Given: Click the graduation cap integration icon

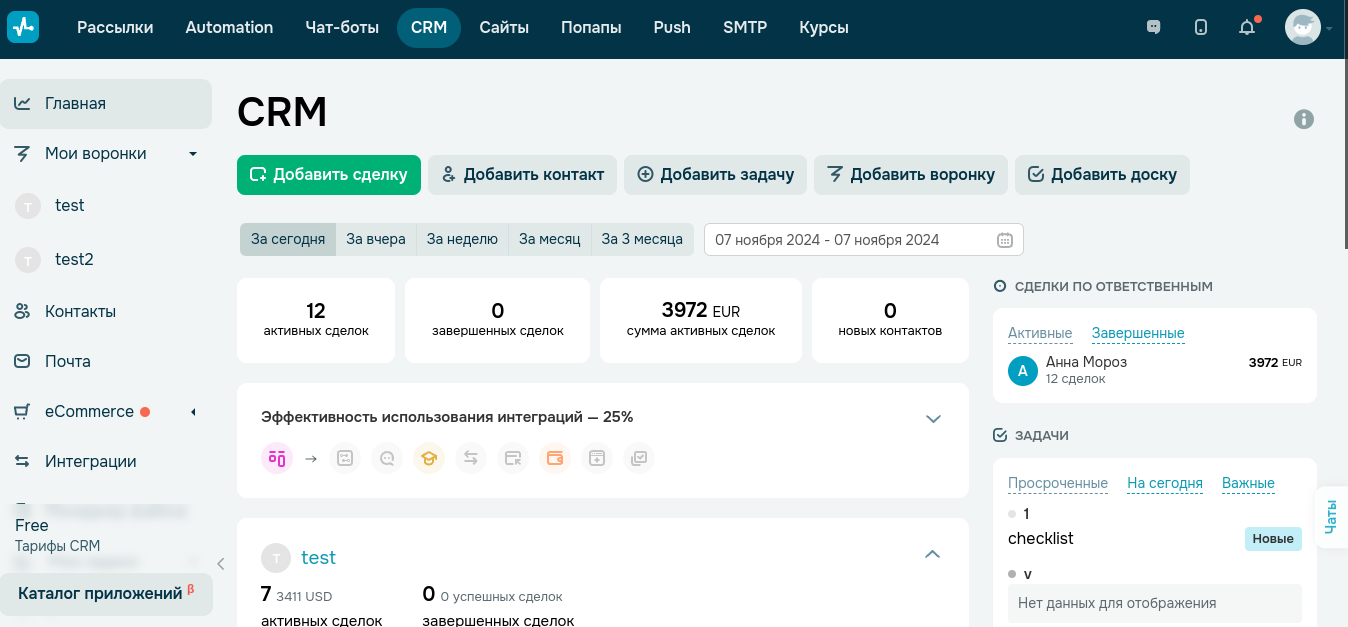Looking at the screenshot, I should click(428, 458).
